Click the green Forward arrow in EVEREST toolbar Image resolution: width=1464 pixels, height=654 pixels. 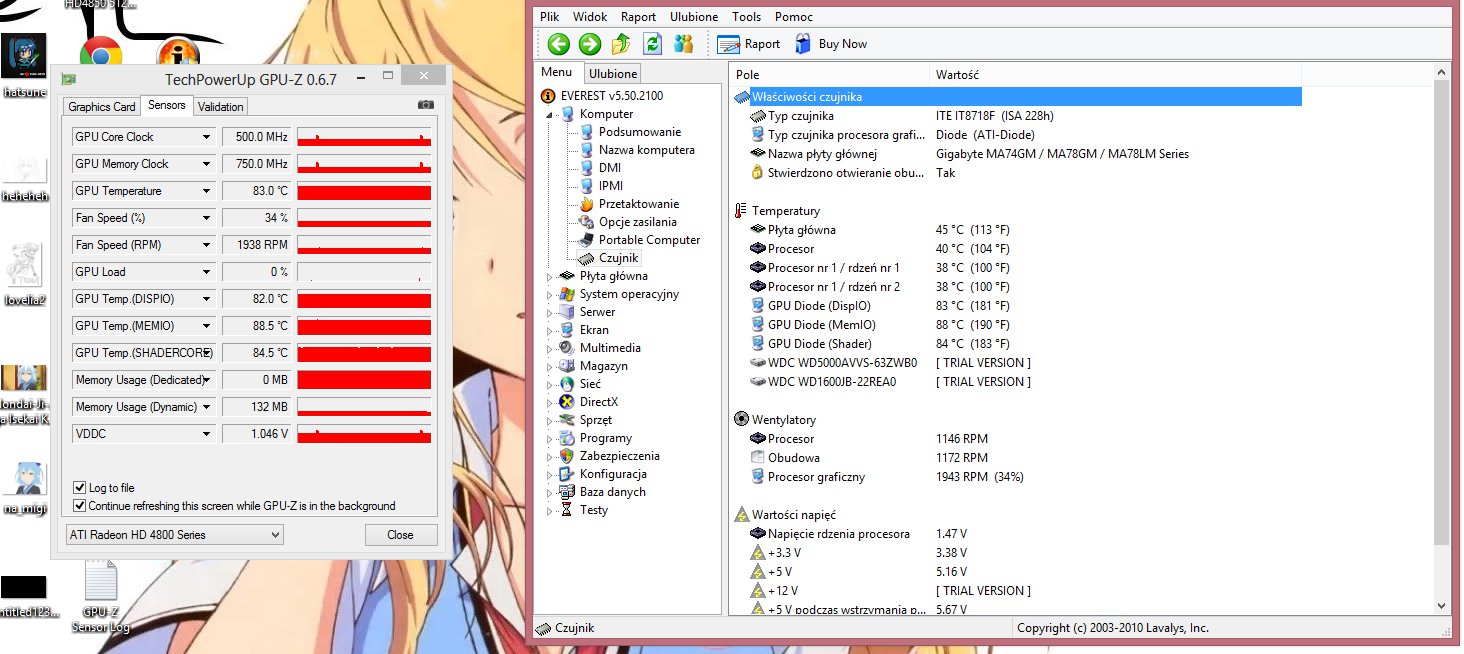(x=590, y=44)
